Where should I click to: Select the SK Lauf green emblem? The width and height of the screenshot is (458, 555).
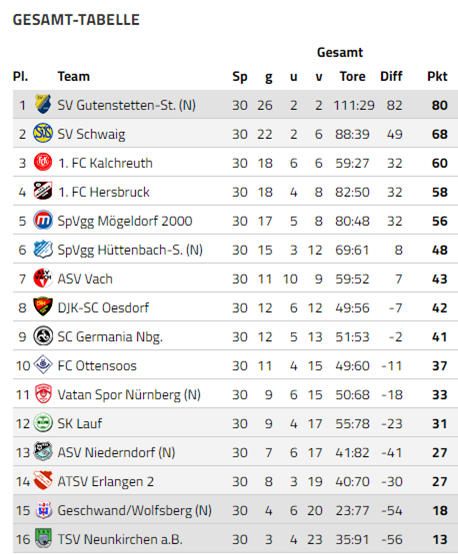pos(43,423)
